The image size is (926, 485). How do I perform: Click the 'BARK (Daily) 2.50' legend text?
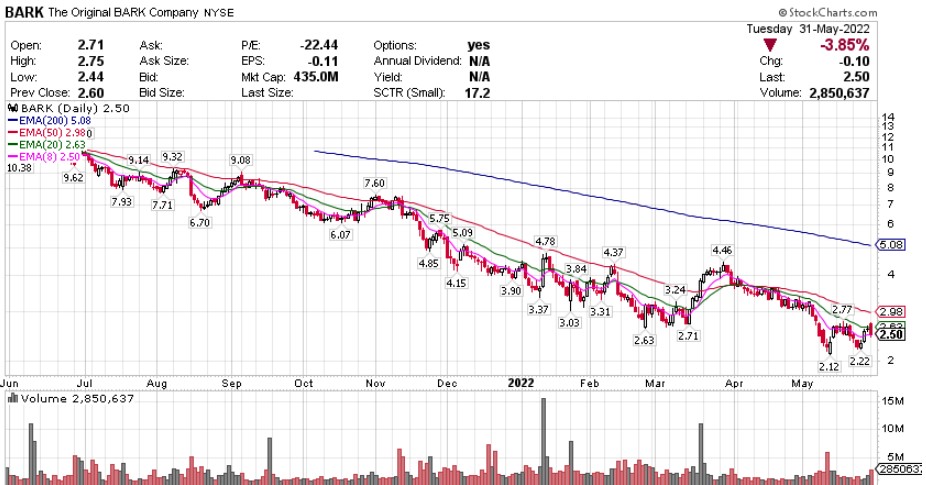[x=75, y=109]
